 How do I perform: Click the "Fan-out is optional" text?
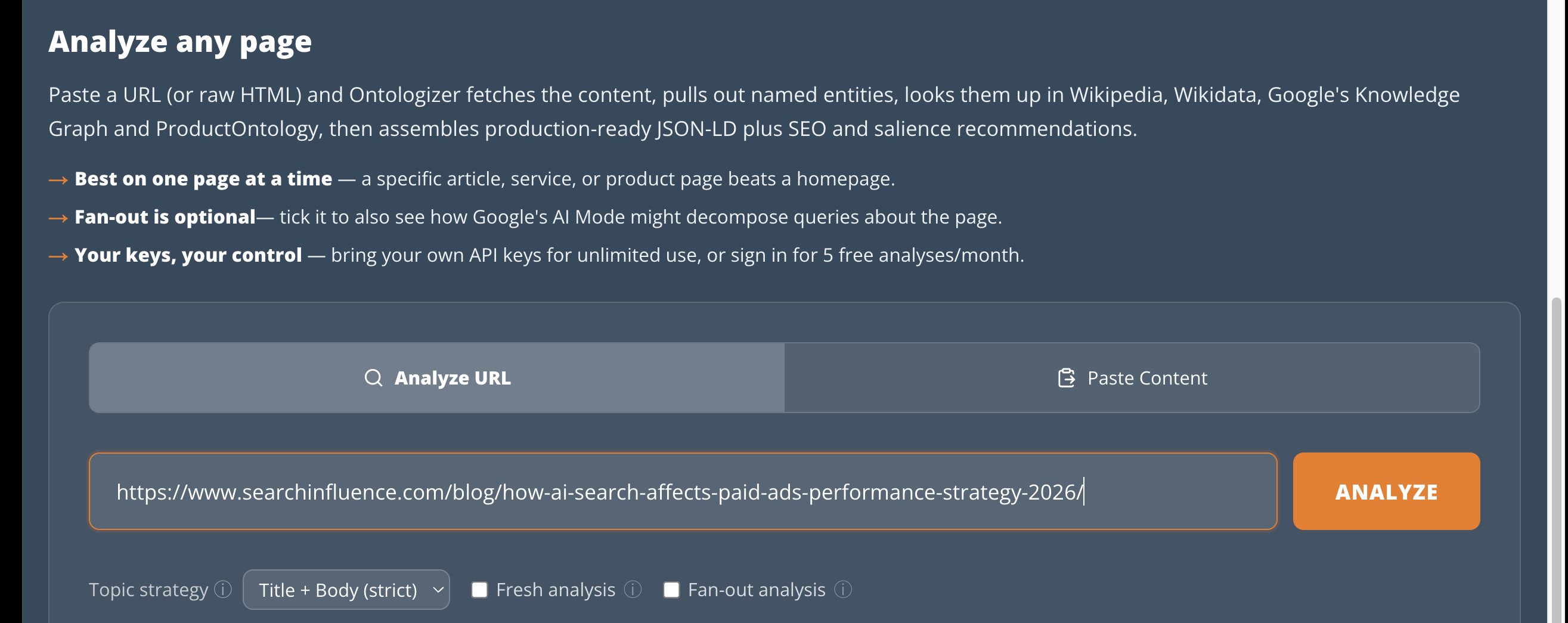coord(165,217)
